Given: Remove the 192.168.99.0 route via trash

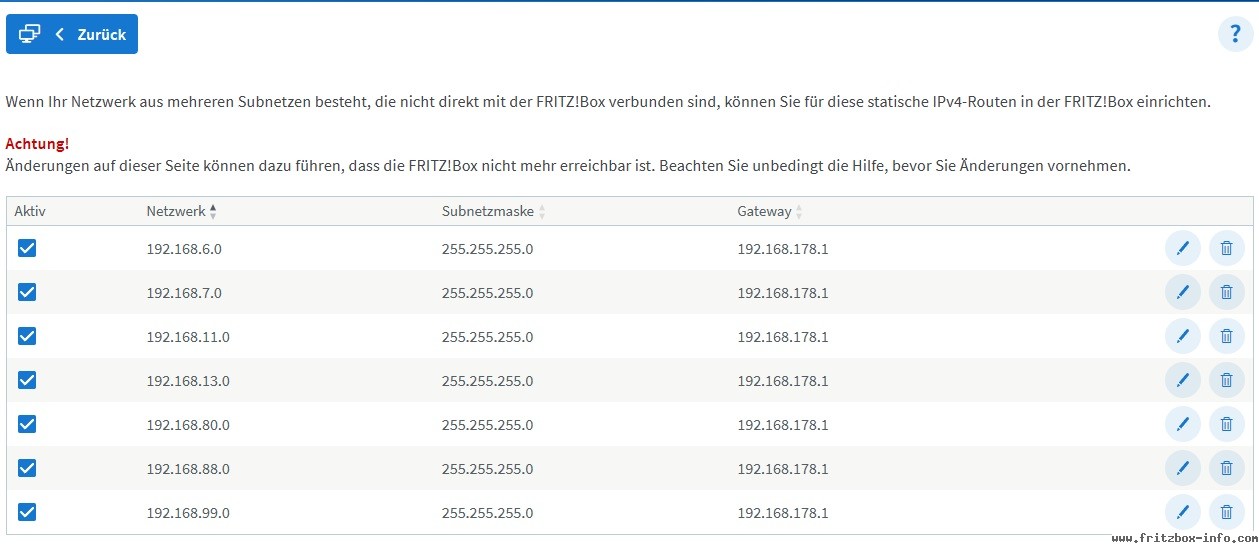Looking at the screenshot, I should pos(1226,512).
